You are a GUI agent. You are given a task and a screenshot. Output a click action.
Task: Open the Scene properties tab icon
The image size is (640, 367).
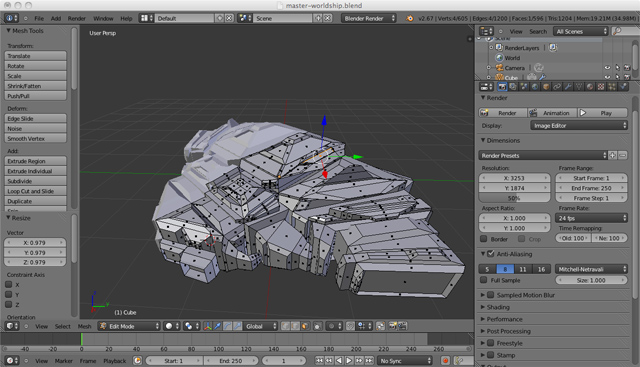point(524,87)
